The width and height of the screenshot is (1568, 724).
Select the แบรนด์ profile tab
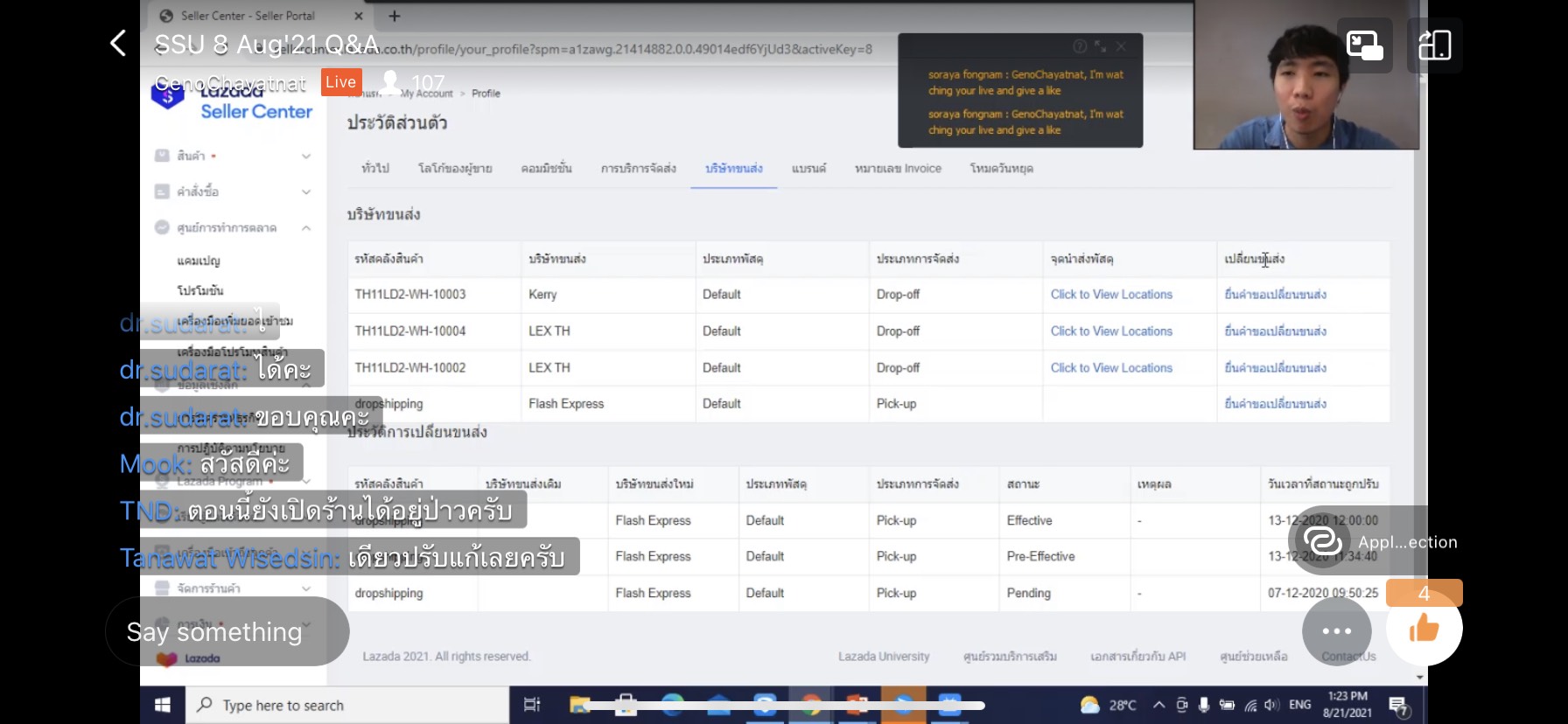(x=808, y=169)
